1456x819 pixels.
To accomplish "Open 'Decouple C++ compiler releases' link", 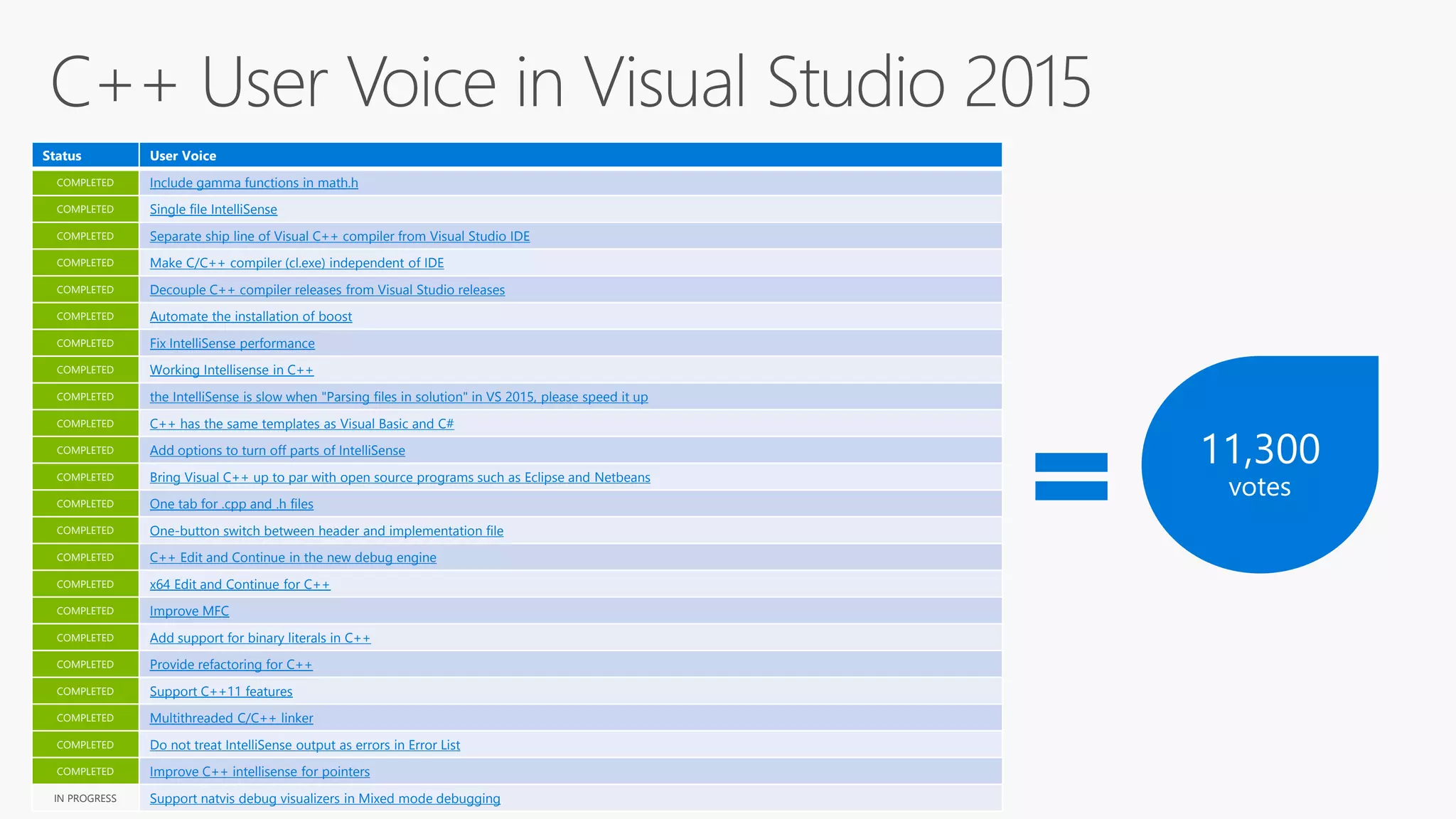I will click(x=327, y=290).
